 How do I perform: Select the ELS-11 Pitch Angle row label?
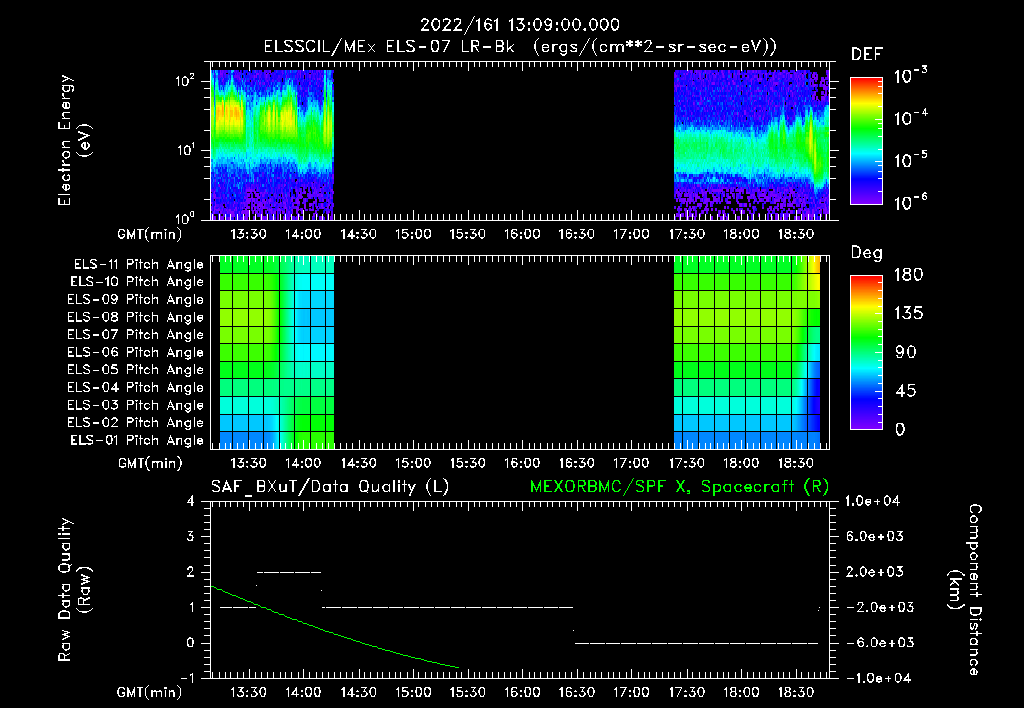coord(138,265)
